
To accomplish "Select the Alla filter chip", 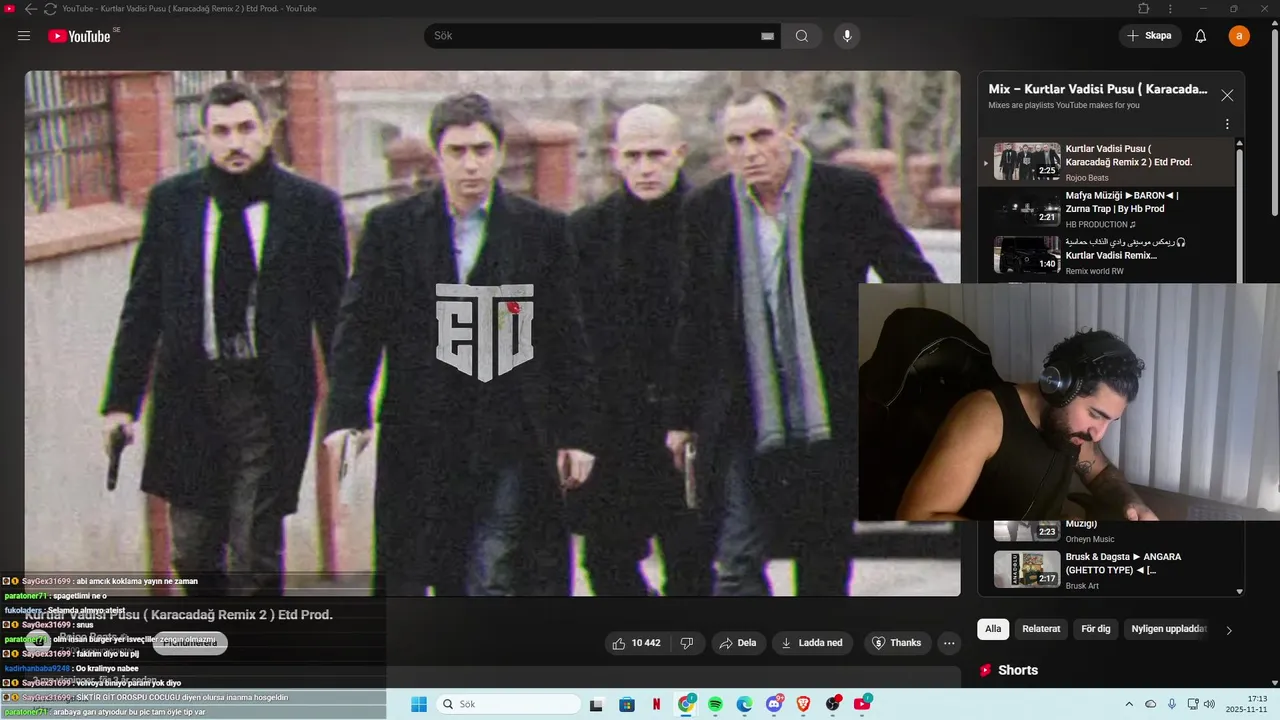I will pos(993,629).
